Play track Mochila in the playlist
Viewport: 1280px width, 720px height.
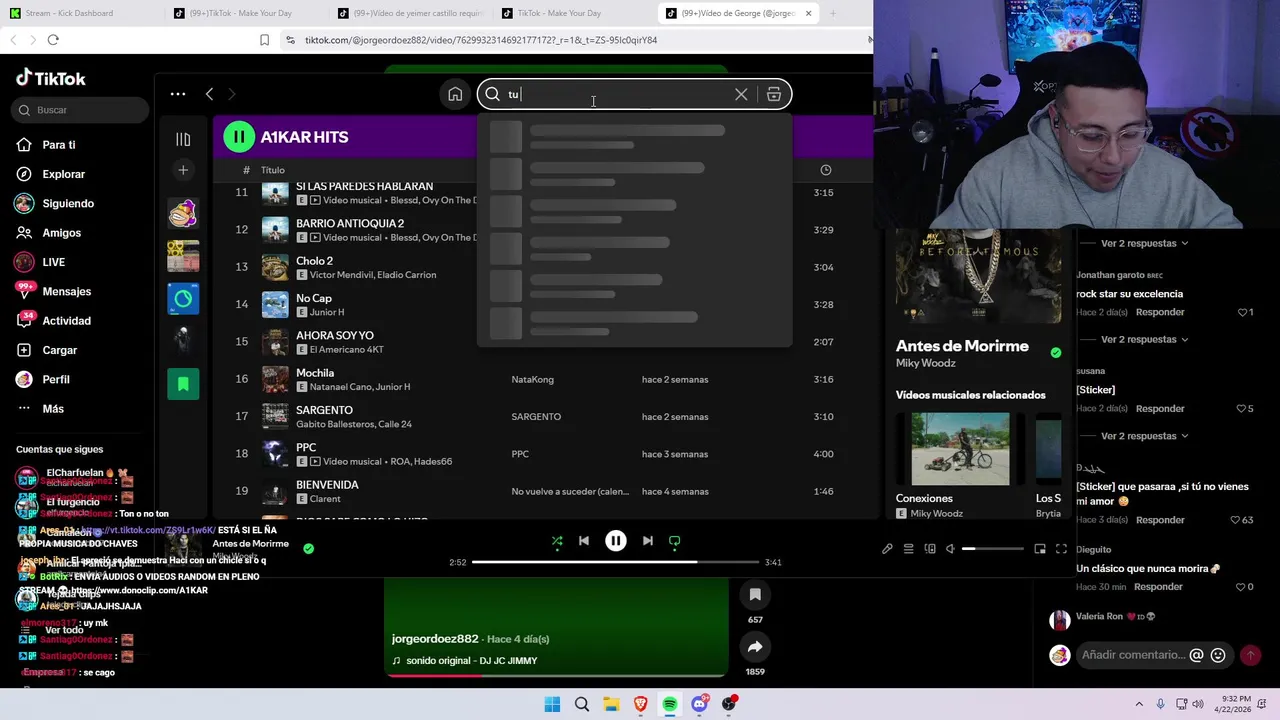click(x=315, y=373)
